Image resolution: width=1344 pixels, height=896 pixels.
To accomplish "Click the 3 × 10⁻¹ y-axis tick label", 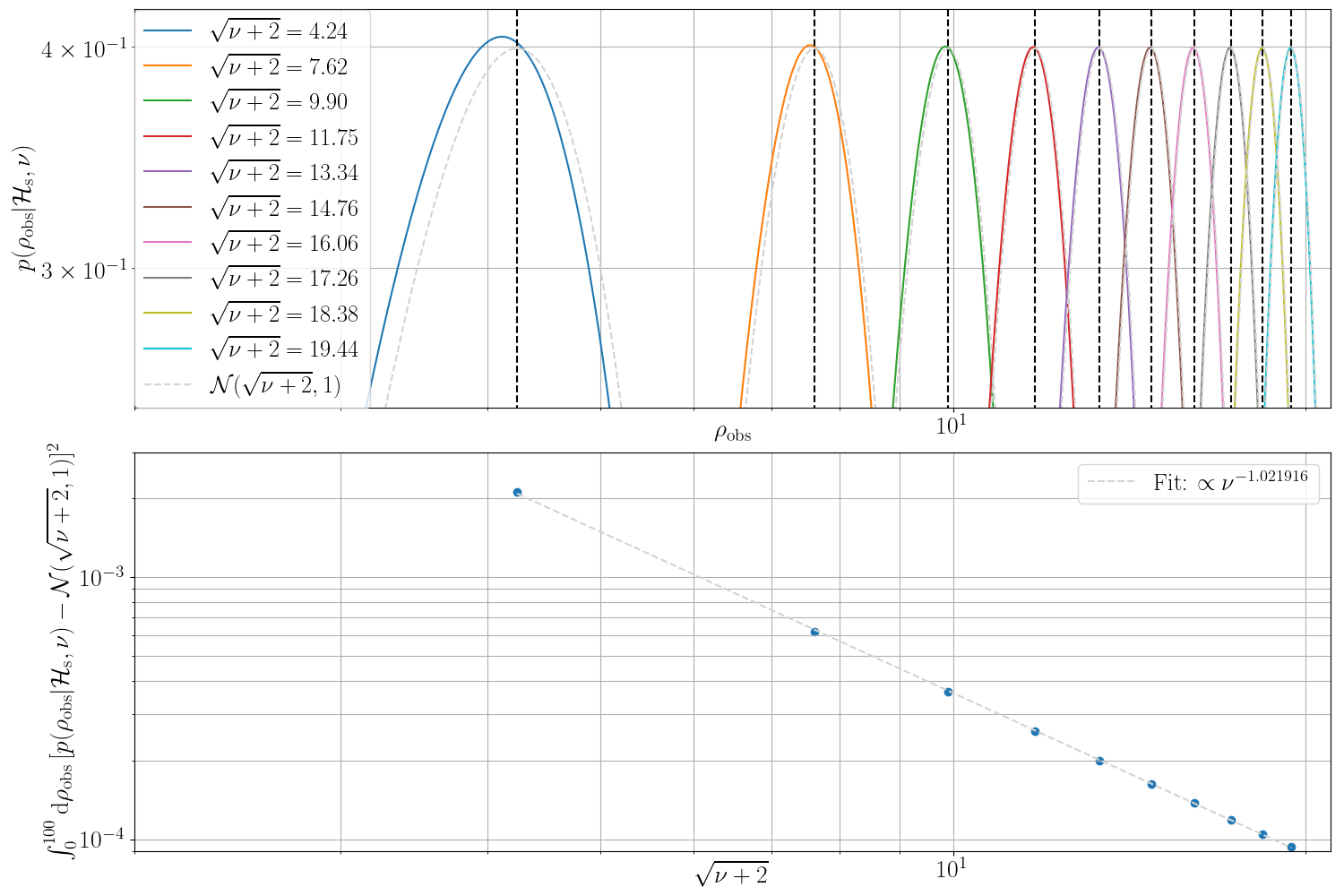I will (82, 269).
